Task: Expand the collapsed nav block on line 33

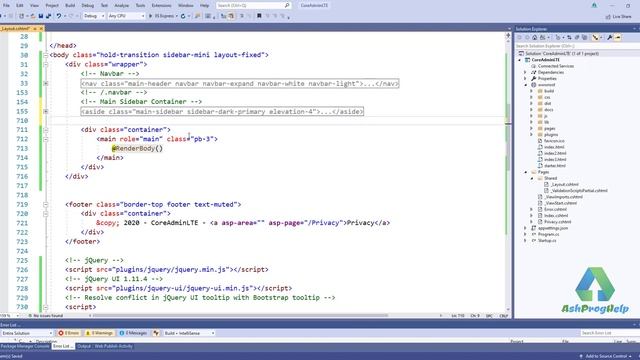Action: (46, 83)
